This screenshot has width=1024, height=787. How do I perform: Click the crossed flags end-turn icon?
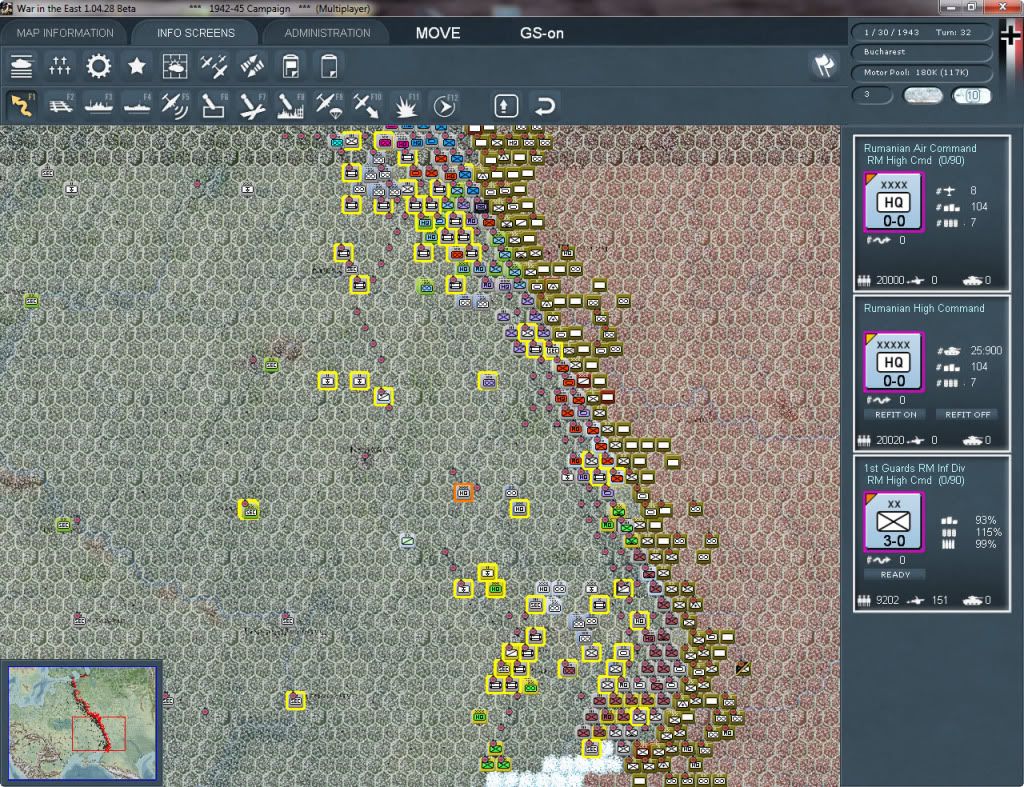[x=824, y=65]
